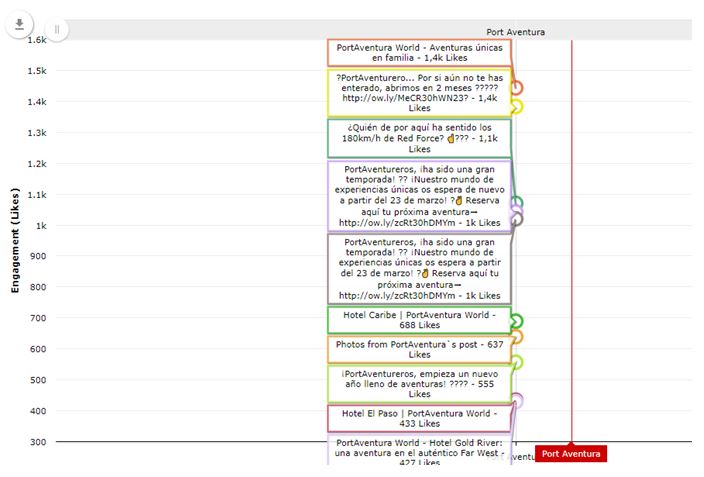Click the orange-red 1,4k data point circle

coord(517,87)
